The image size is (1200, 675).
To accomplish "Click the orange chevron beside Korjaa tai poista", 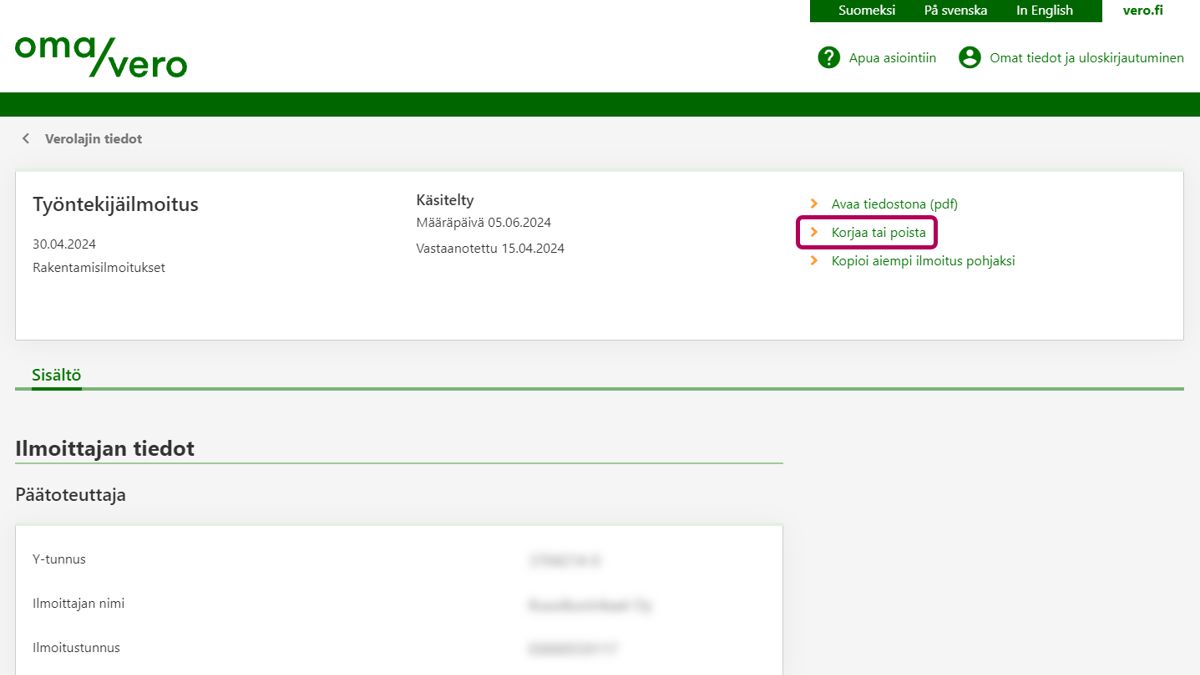I will [x=814, y=233].
